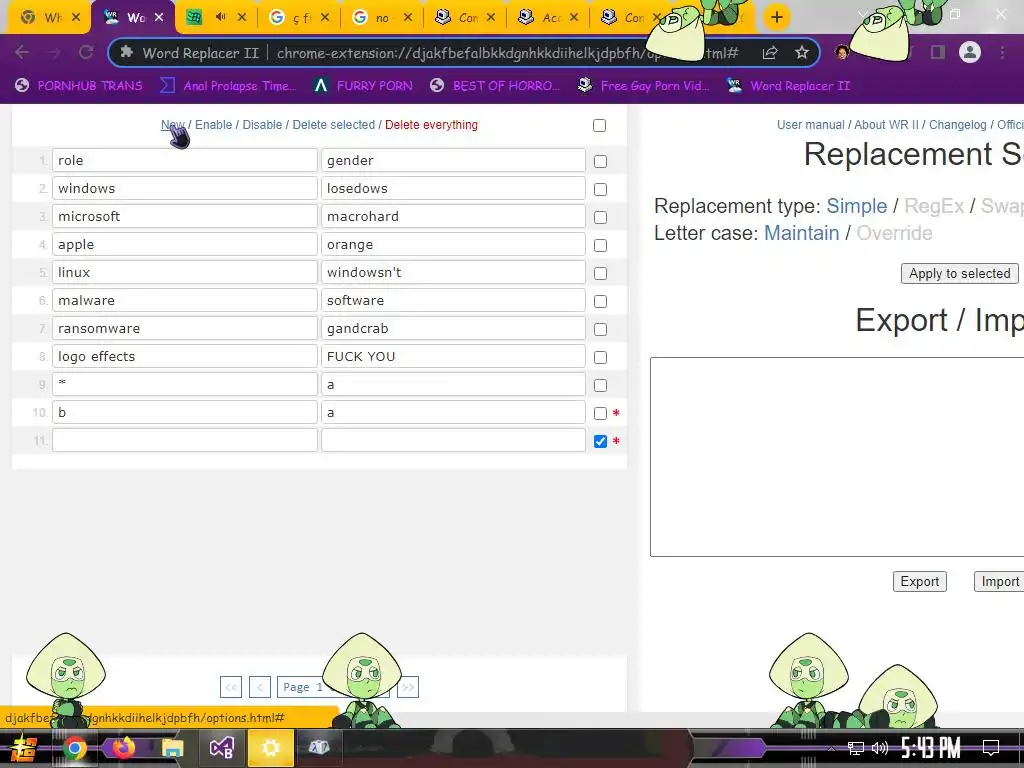1024x768 pixels.
Task: Check the box for the 'windows' row
Action: [x=600, y=189]
